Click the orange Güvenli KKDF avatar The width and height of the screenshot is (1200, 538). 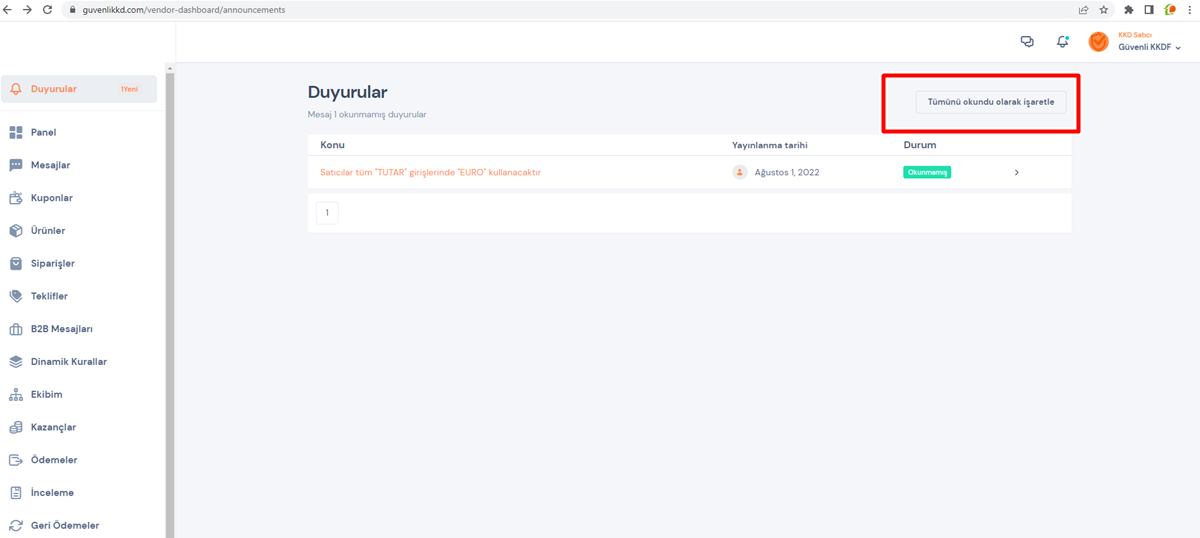click(x=1098, y=42)
